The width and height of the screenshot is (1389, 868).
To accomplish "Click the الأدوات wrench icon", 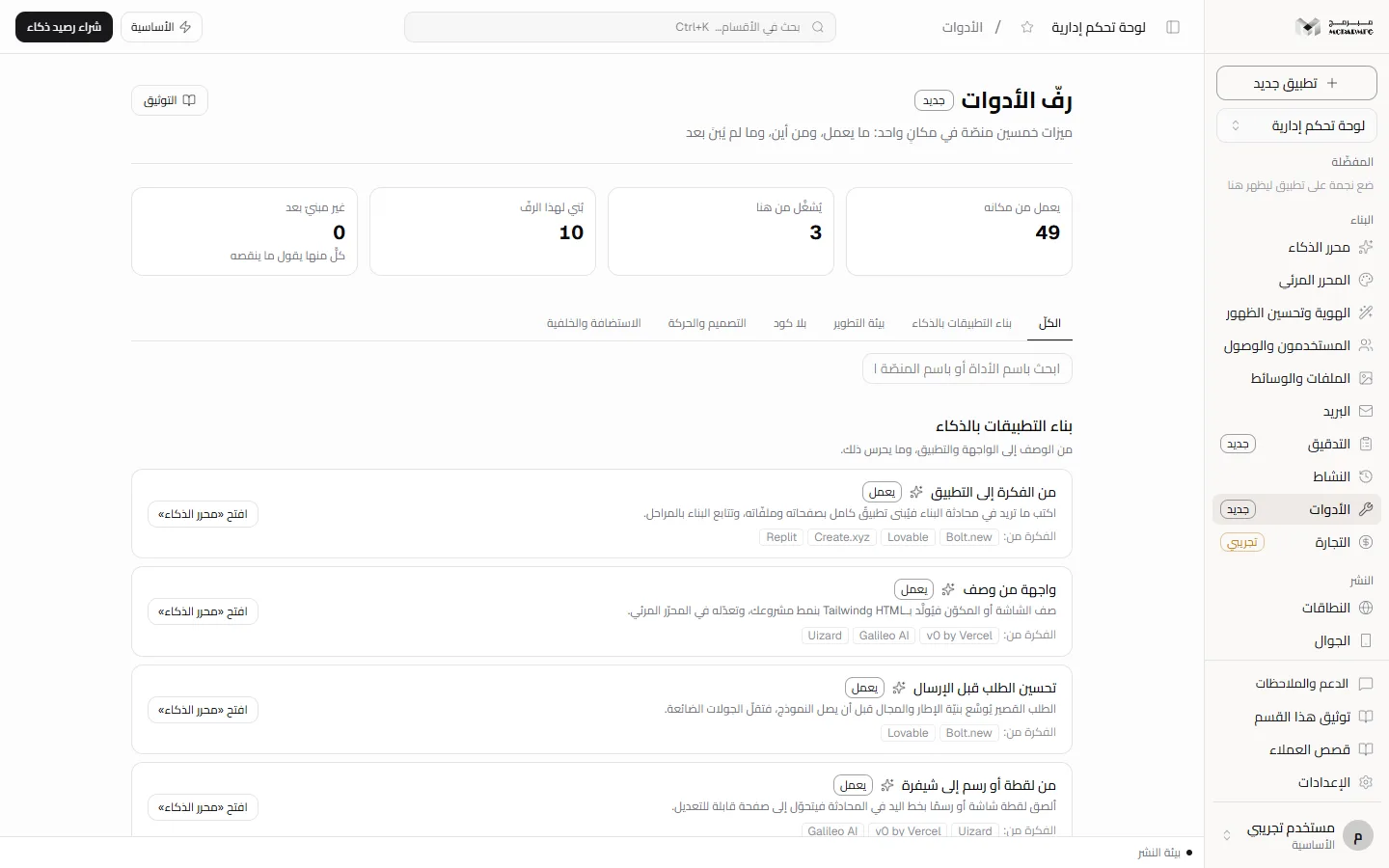I will click(1366, 509).
